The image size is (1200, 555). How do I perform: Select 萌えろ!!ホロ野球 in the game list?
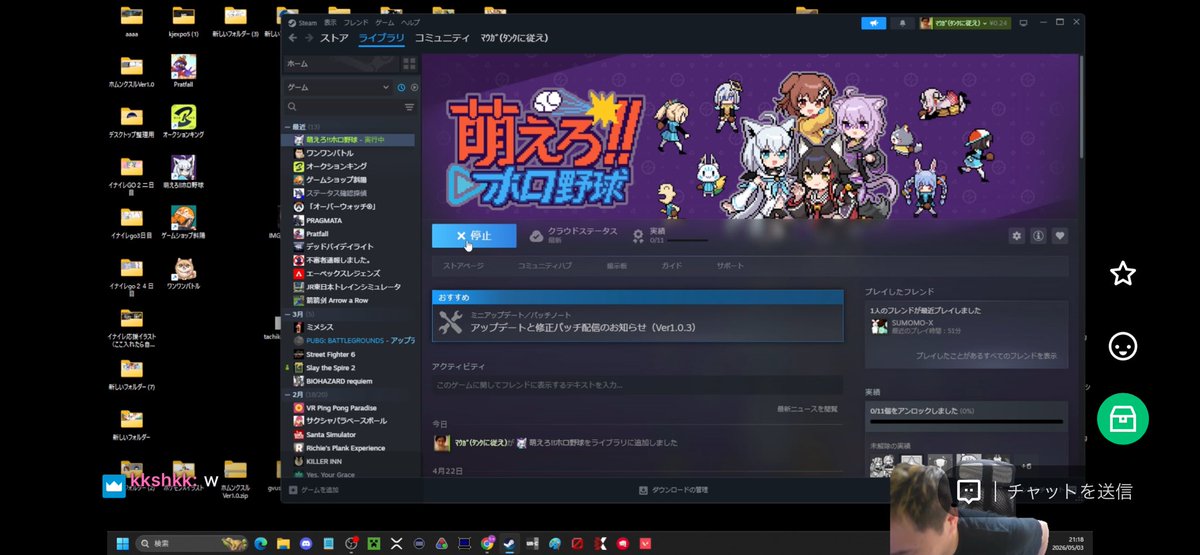tap(349, 139)
